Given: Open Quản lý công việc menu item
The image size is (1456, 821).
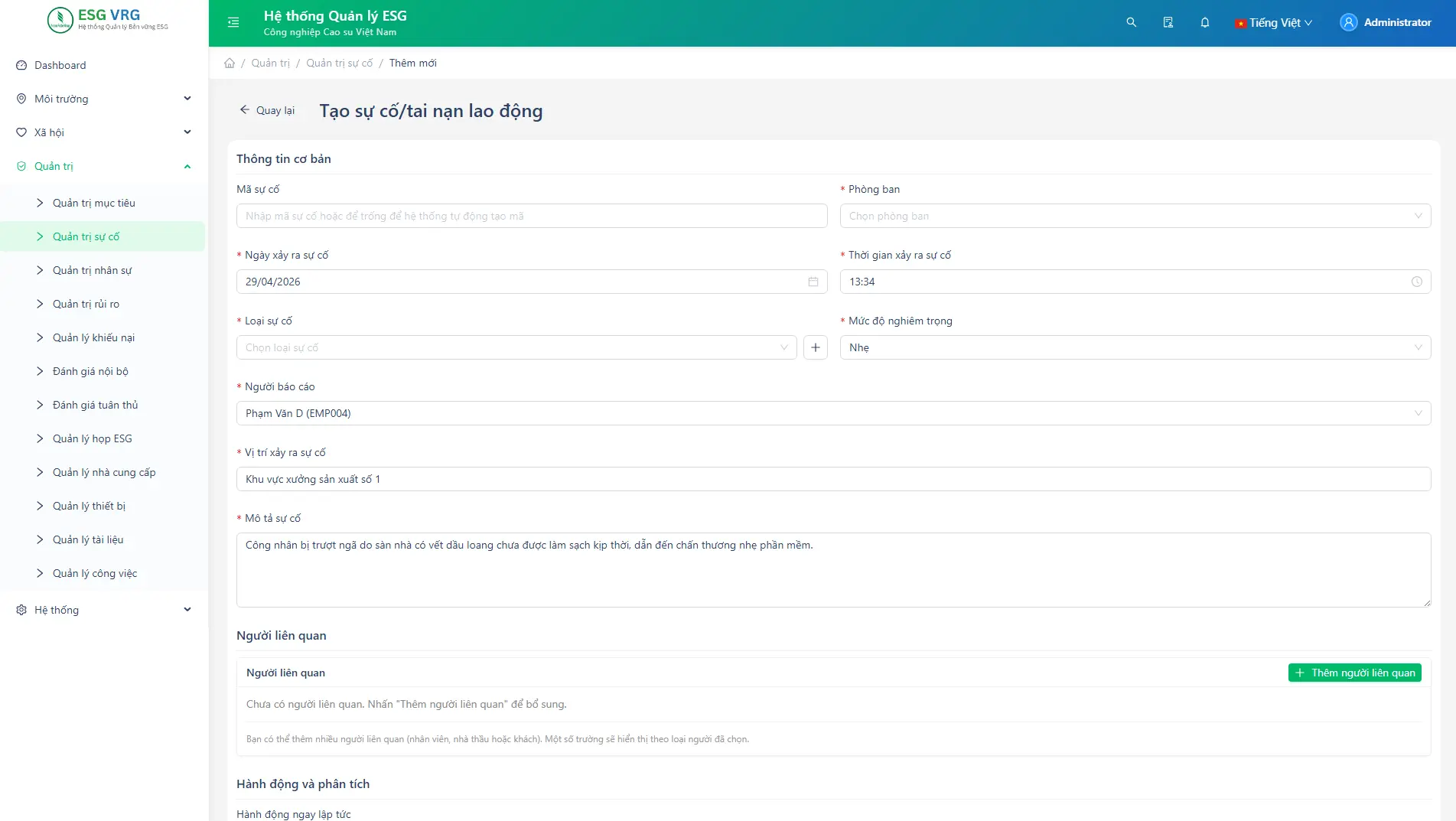Looking at the screenshot, I should pos(103,573).
